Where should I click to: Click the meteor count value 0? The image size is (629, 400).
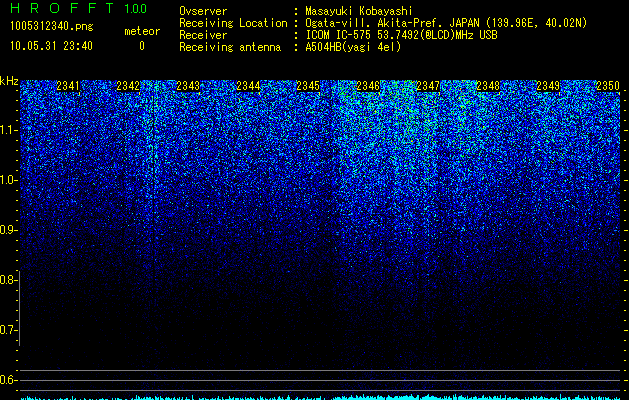(x=142, y=46)
